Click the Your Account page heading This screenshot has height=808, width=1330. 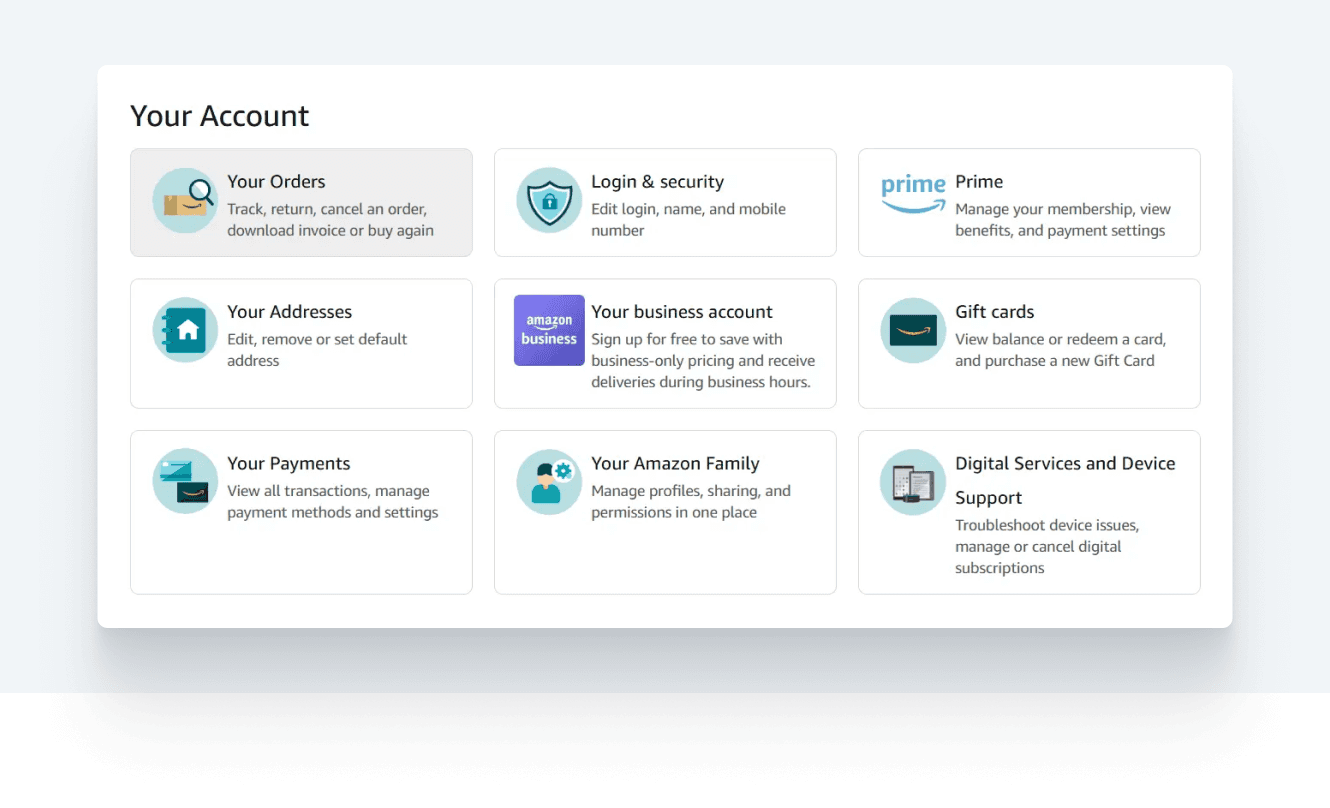[x=220, y=115]
